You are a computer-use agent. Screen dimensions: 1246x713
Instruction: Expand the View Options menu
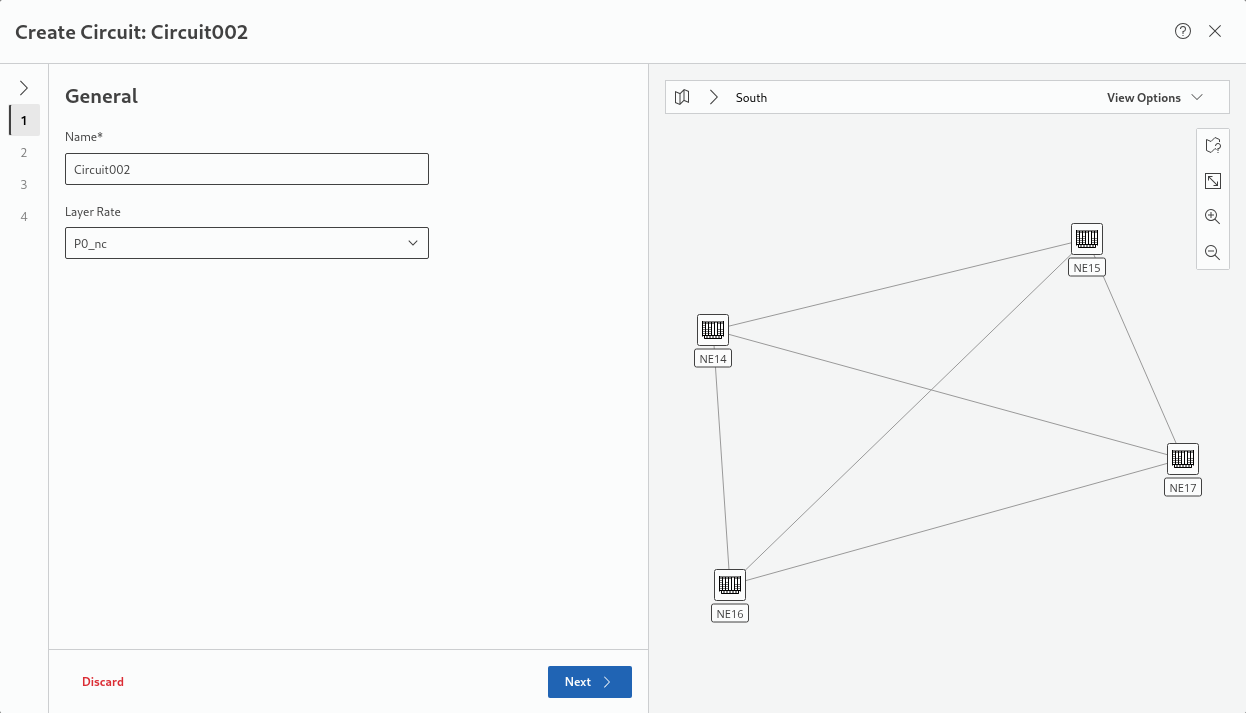(x=1154, y=98)
